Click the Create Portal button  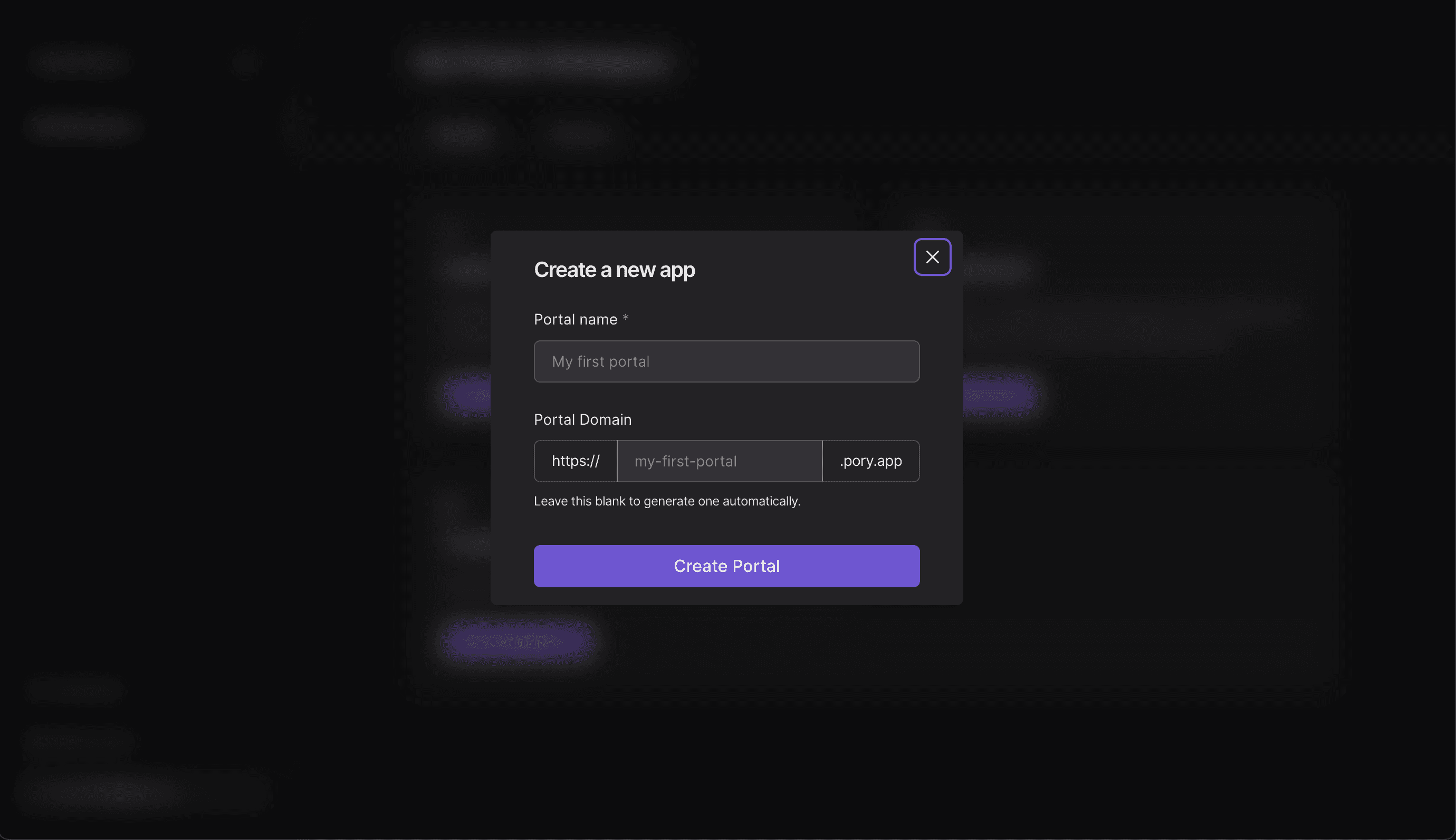pyautogui.click(x=726, y=566)
